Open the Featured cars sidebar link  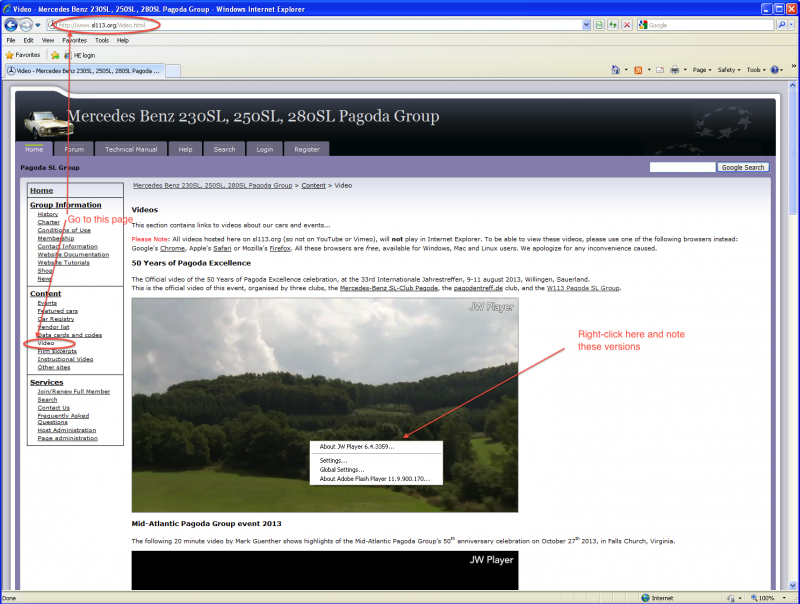click(58, 311)
